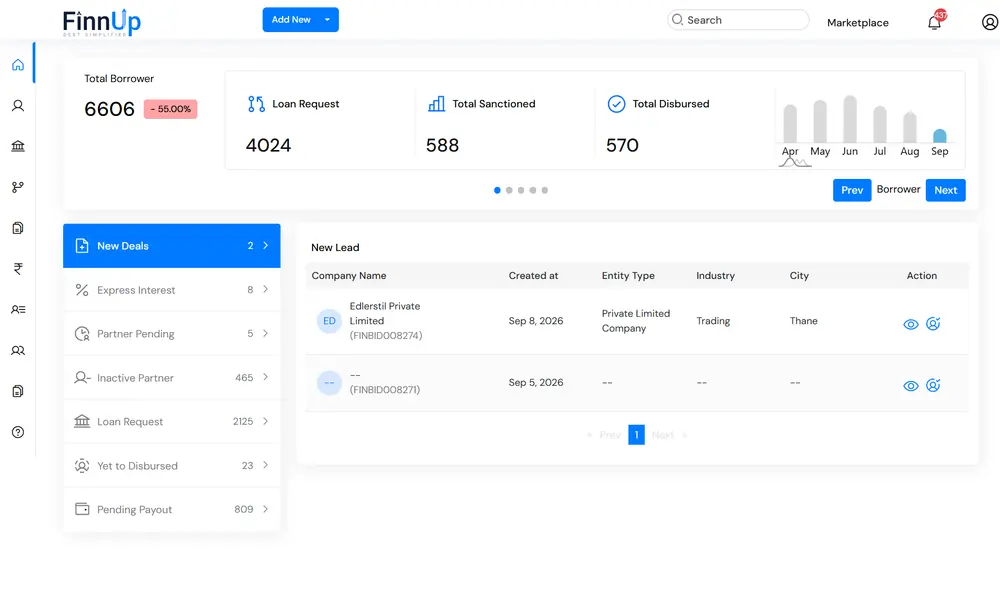Open the Yet to Disbursed tab
The height and width of the screenshot is (610, 1000).
pos(172,466)
